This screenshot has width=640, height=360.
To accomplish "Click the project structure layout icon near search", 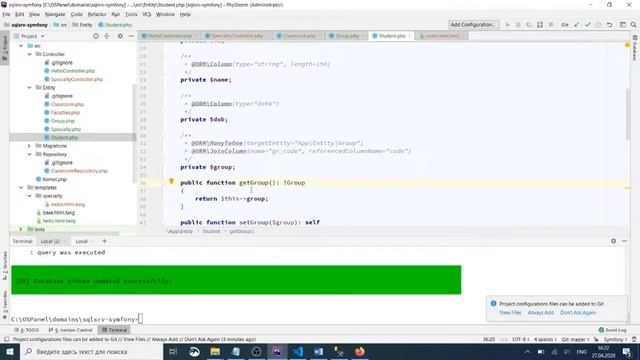I will pyautogui.click(x=622, y=25).
